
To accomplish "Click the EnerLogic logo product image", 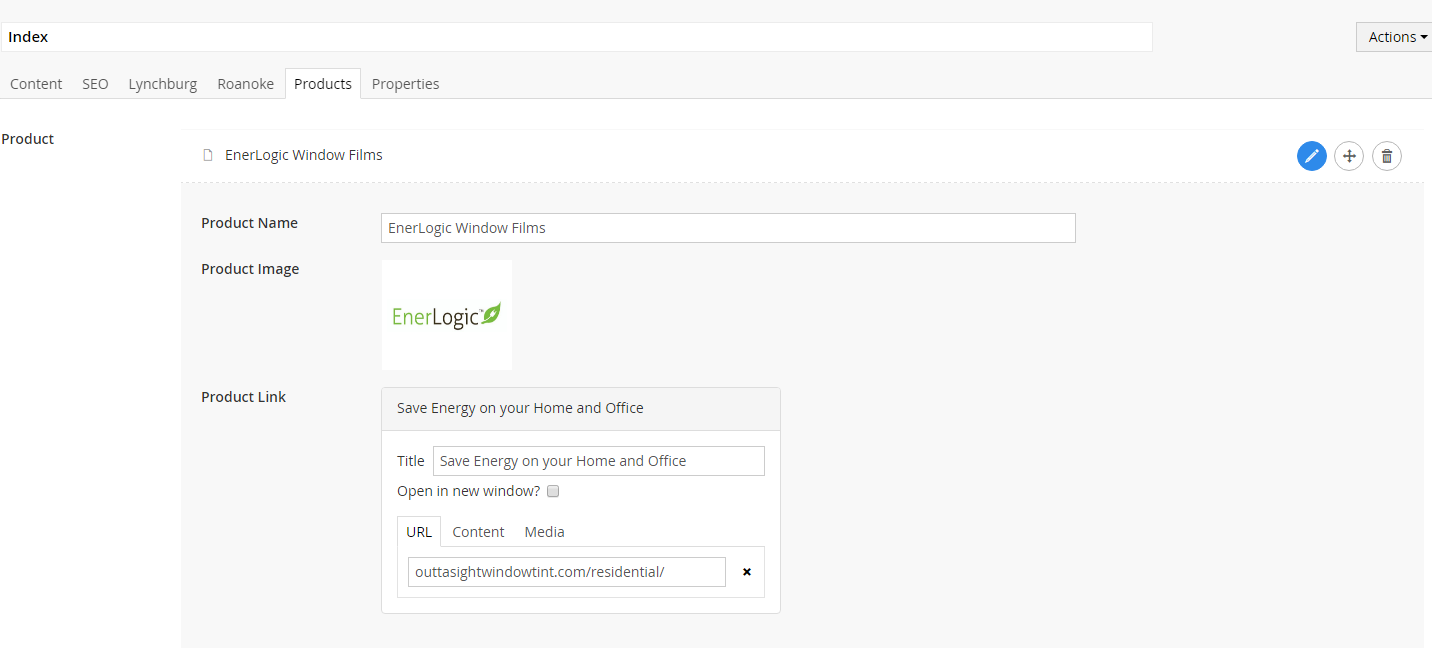I will pos(447,315).
